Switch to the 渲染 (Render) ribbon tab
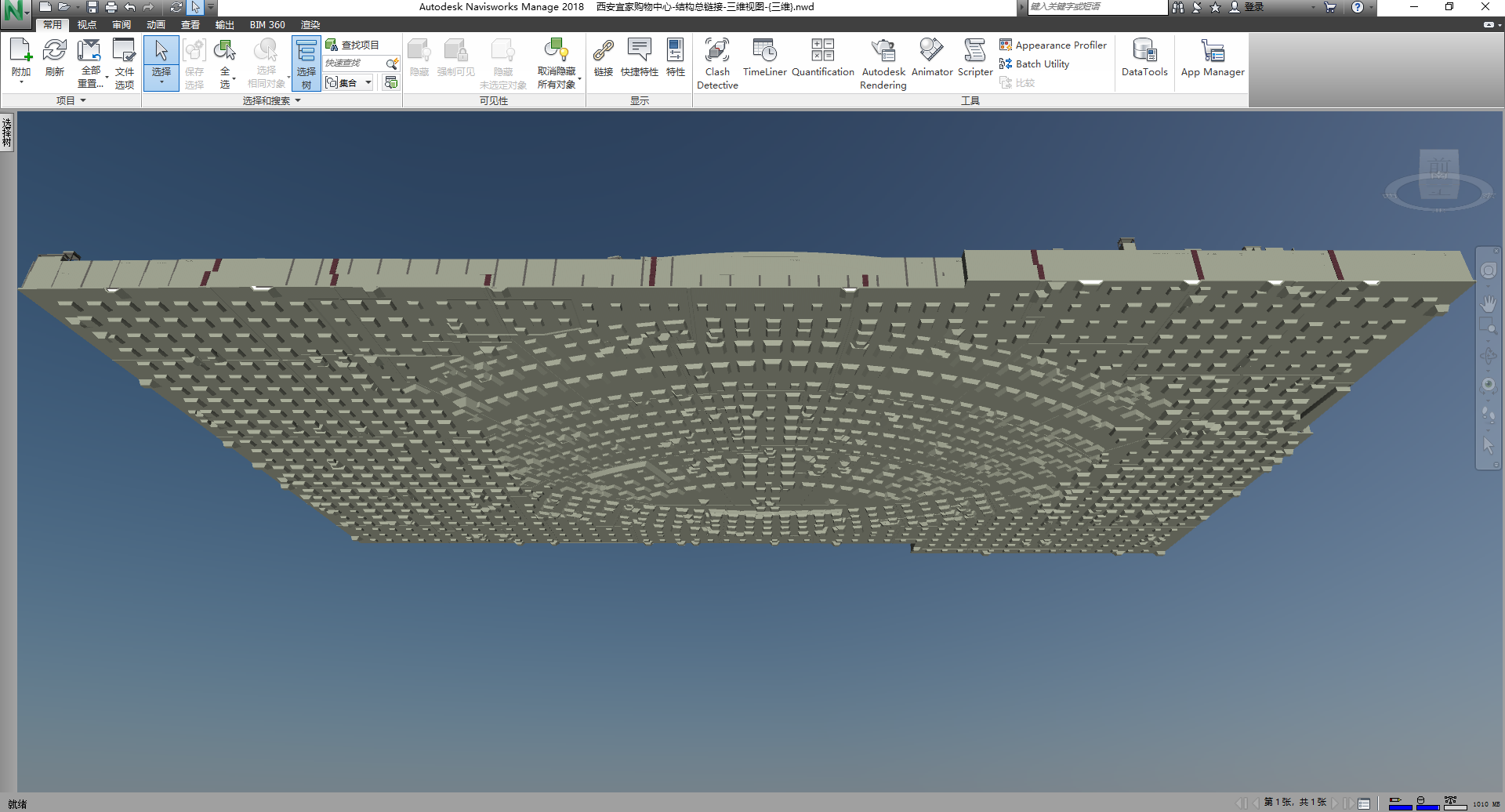The height and width of the screenshot is (812, 1505). (x=310, y=25)
